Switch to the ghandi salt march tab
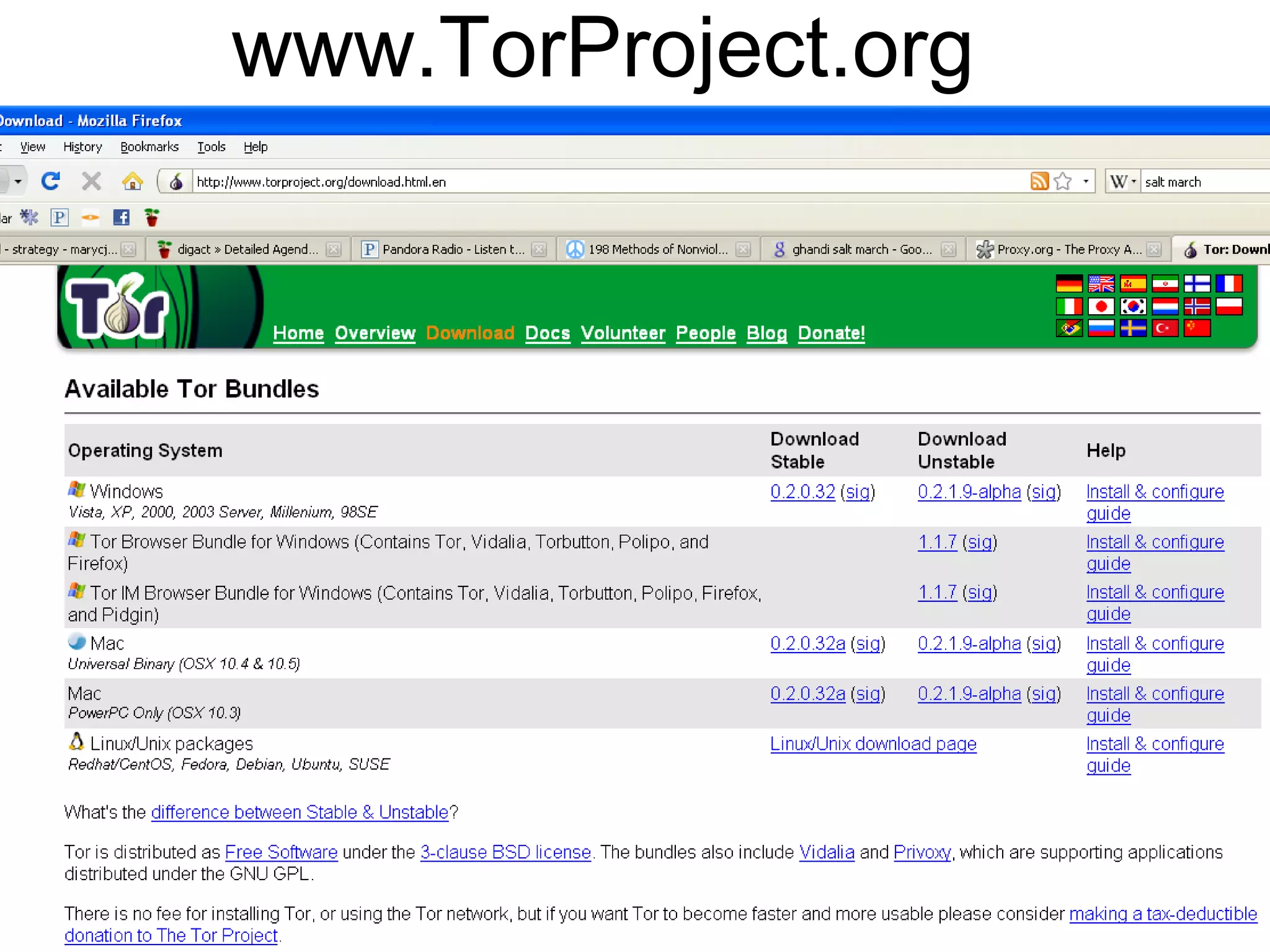This screenshot has height=952, width=1270. [x=863, y=249]
